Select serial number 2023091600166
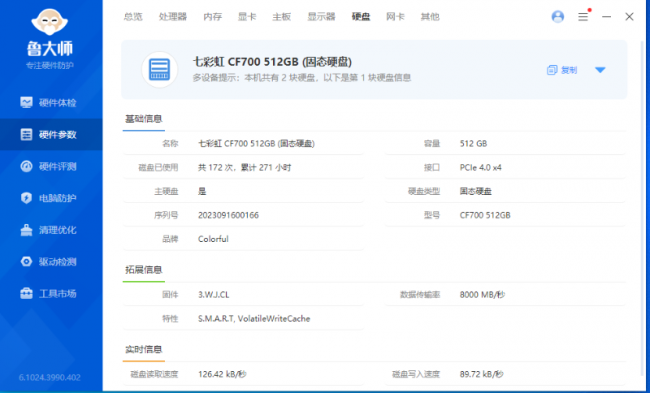Image resolution: width=650 pixels, height=393 pixels. click(228, 215)
